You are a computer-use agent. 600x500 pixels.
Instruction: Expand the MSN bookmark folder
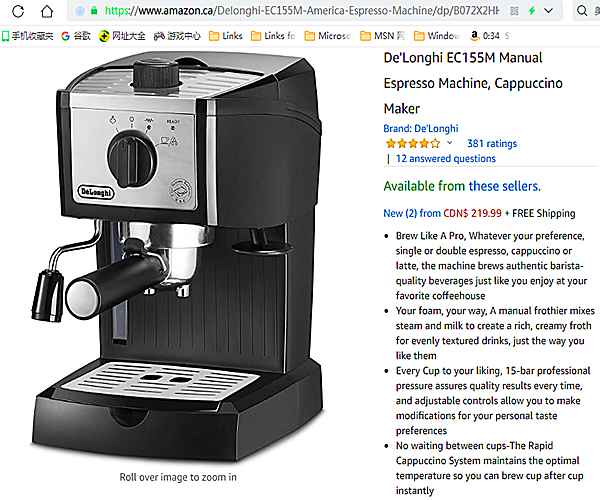[382, 36]
